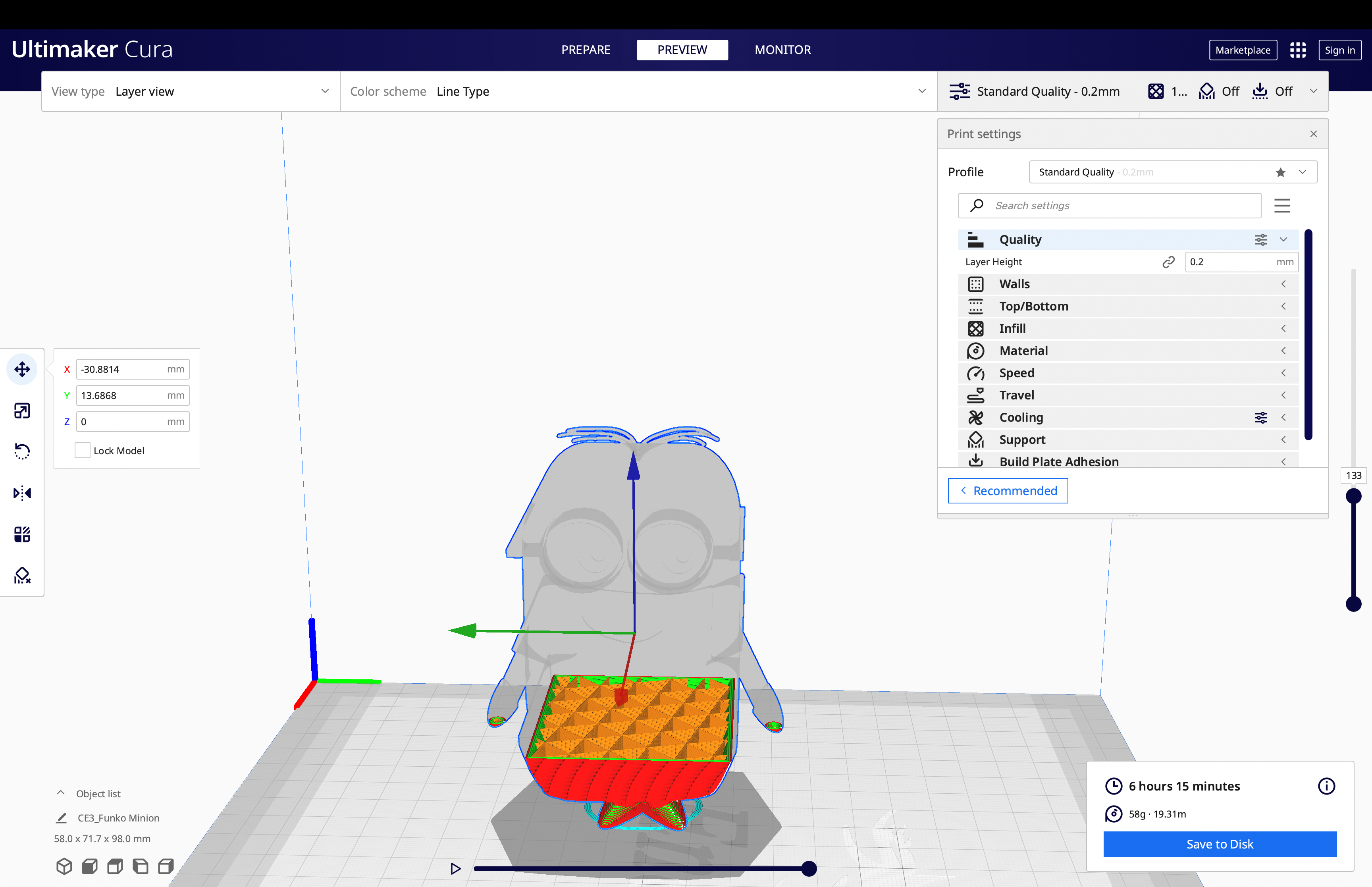This screenshot has width=1372, height=887.
Task: Click the lower layer slider handle
Action: (x=1354, y=604)
